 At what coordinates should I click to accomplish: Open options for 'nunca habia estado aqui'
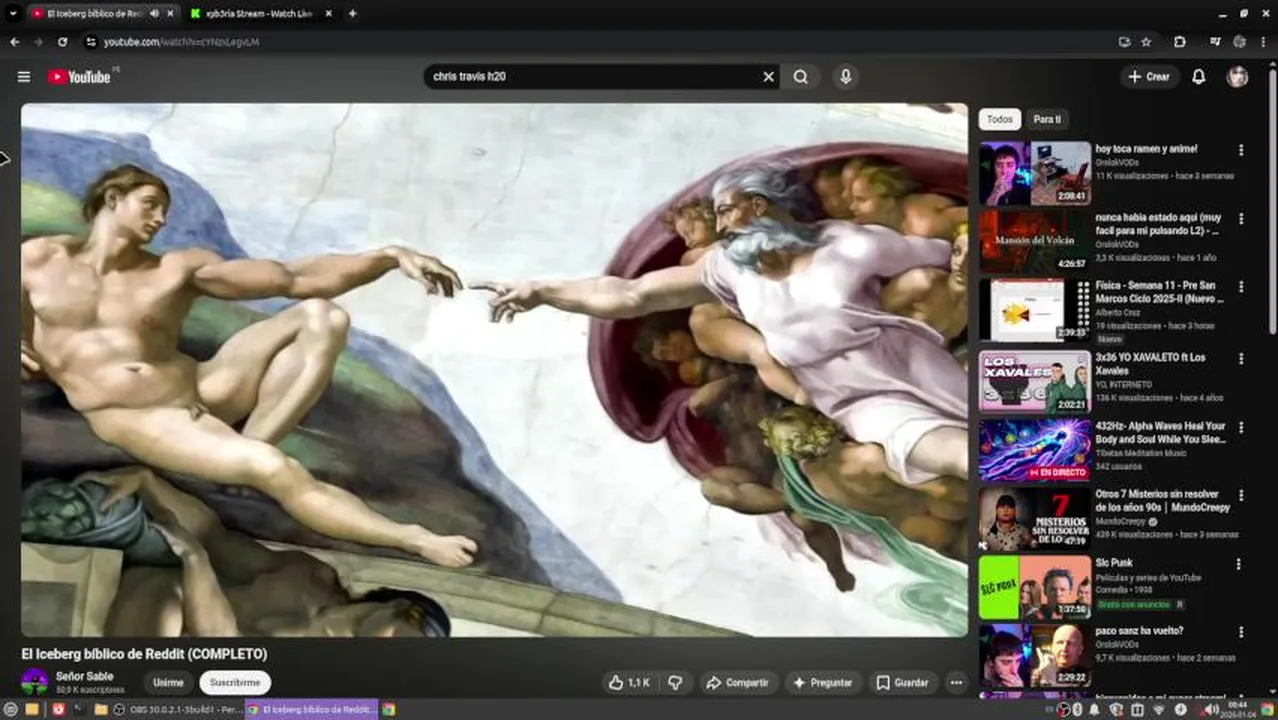1241,218
